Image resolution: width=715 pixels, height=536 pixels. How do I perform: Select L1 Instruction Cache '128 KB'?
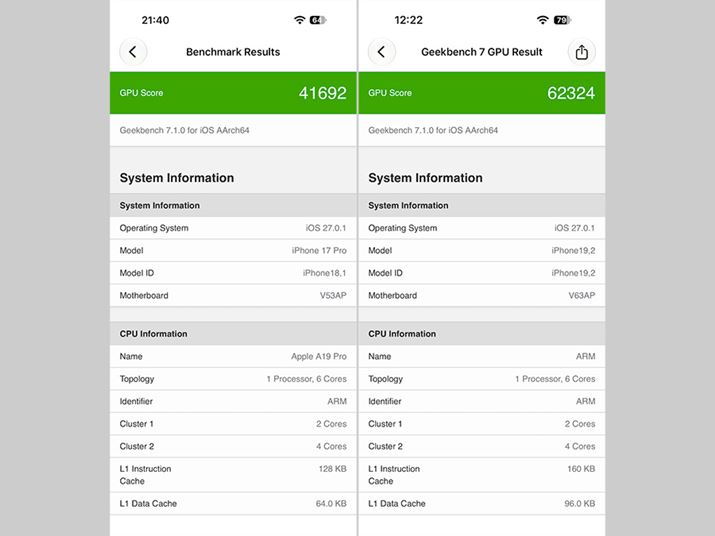point(333,468)
